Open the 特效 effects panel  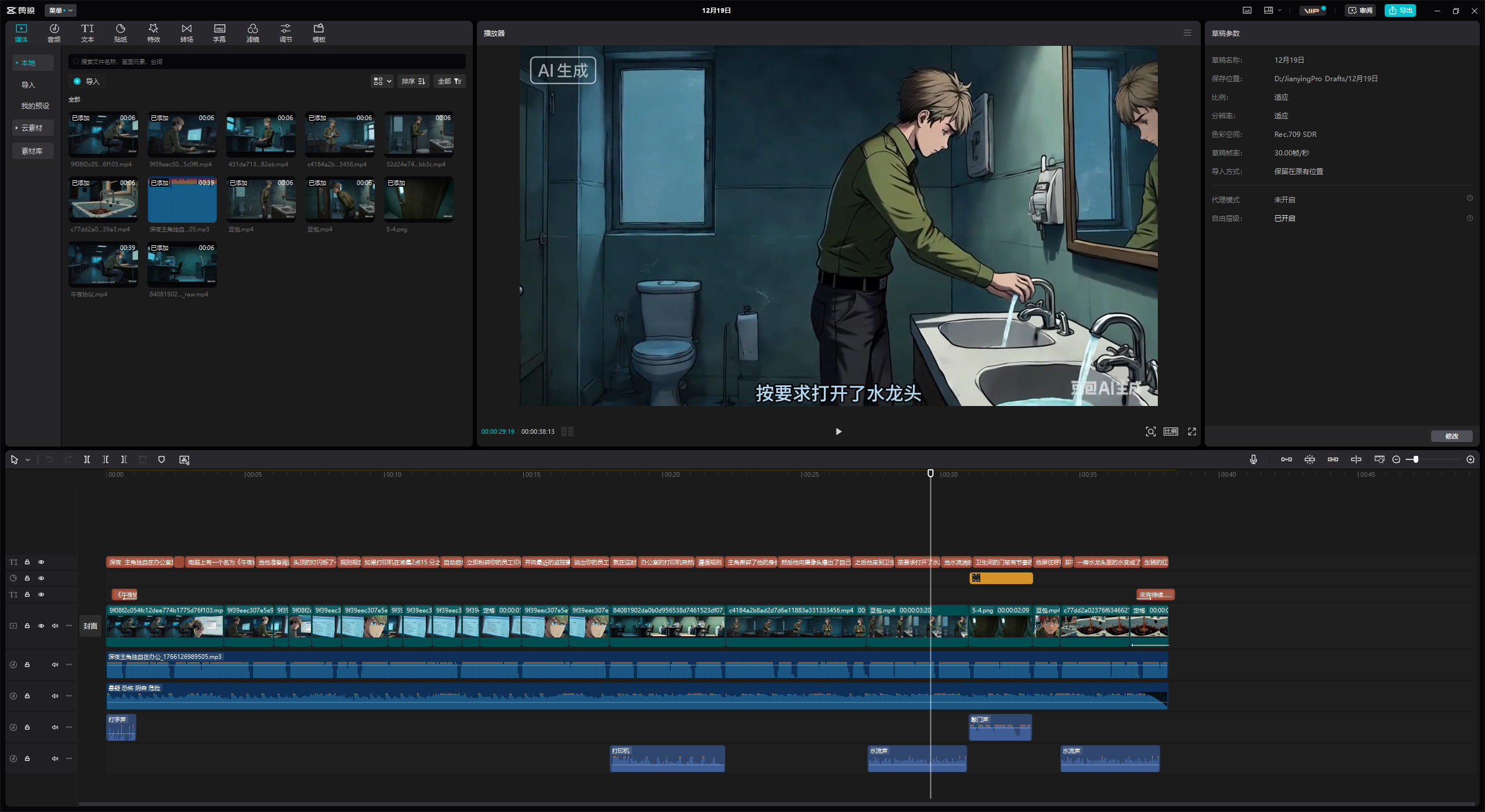click(153, 32)
